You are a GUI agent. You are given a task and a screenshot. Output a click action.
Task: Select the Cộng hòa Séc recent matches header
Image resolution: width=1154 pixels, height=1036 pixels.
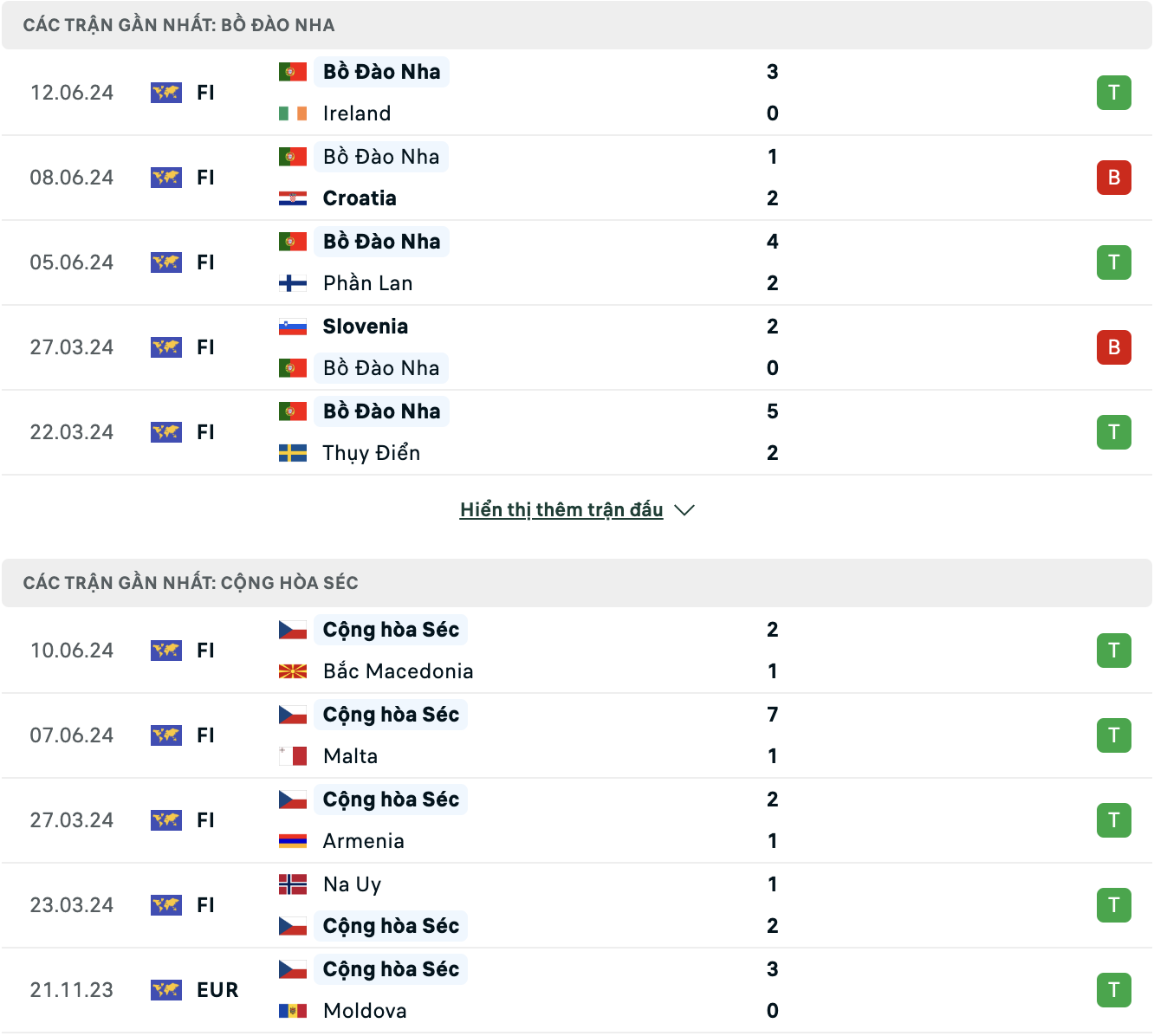click(577, 583)
